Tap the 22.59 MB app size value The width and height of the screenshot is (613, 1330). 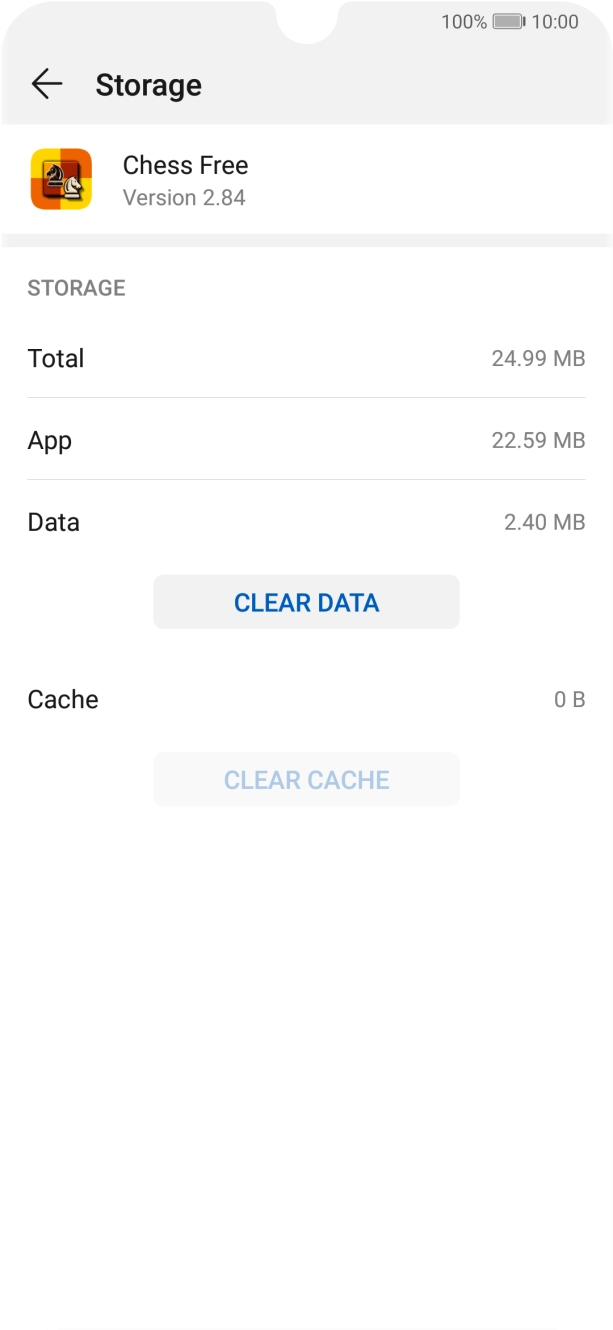(538, 441)
